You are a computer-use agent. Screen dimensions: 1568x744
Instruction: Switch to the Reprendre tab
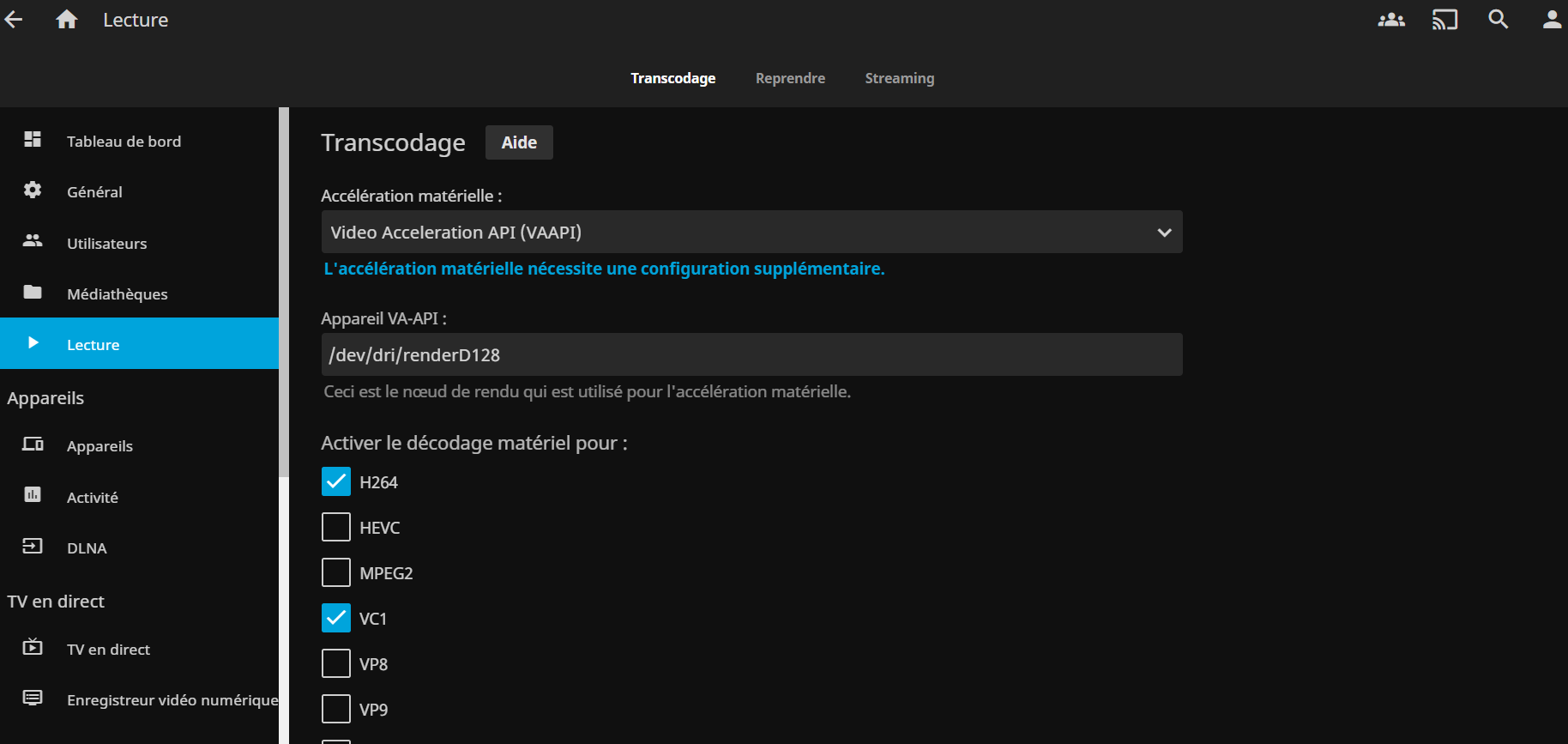[790, 78]
